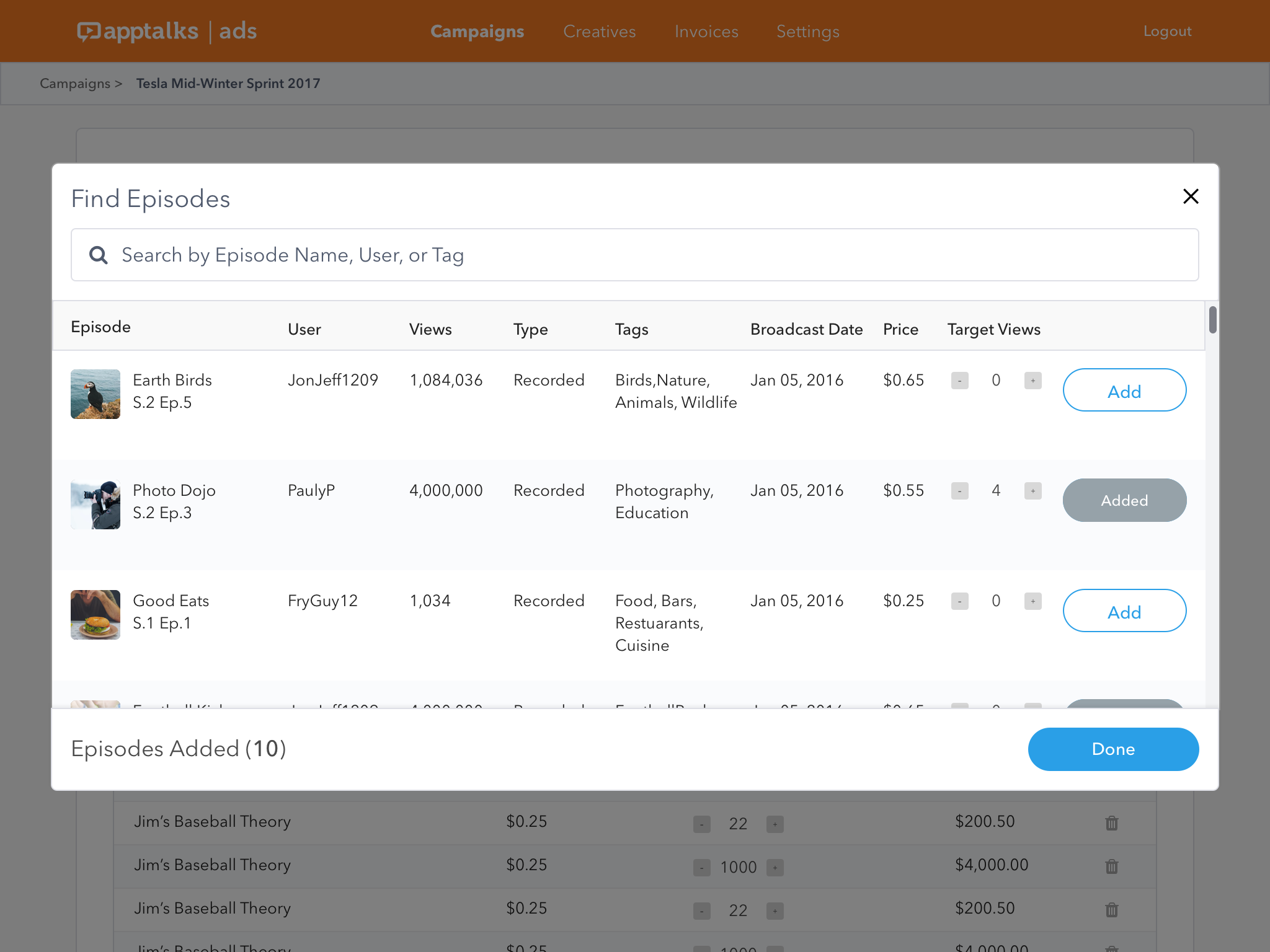Click the Campaigns breadcrumb link
Screen dimensions: 1270x952
[74, 83]
